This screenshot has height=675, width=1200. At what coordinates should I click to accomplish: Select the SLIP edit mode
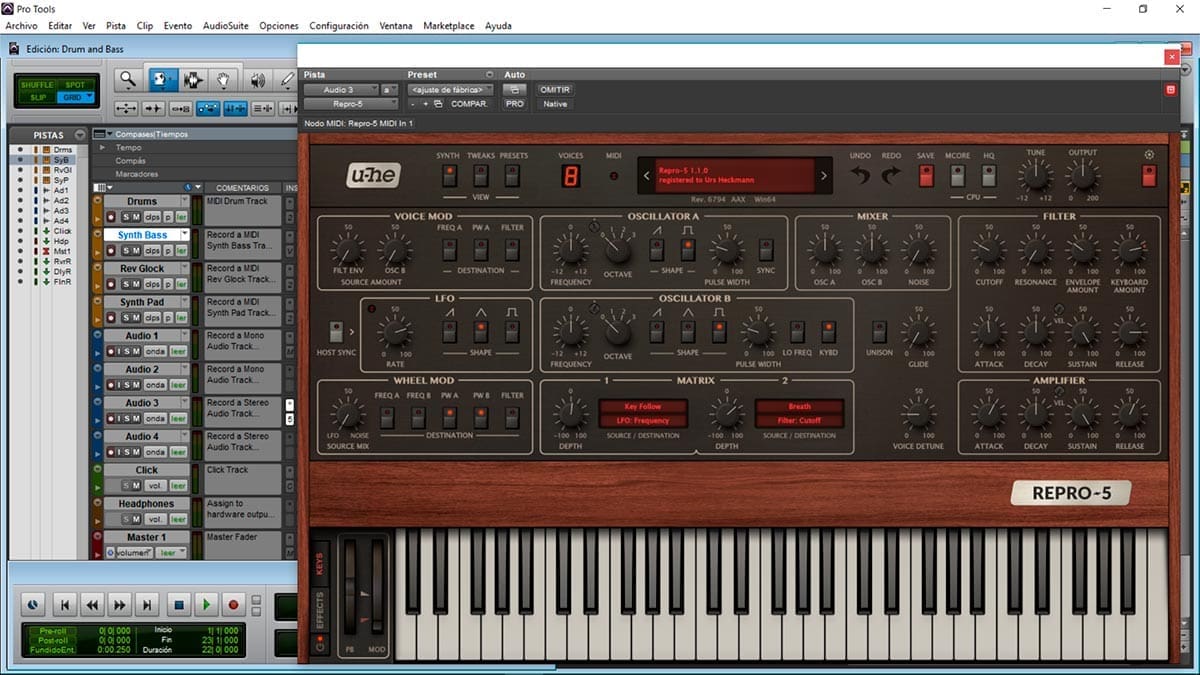pos(37,97)
